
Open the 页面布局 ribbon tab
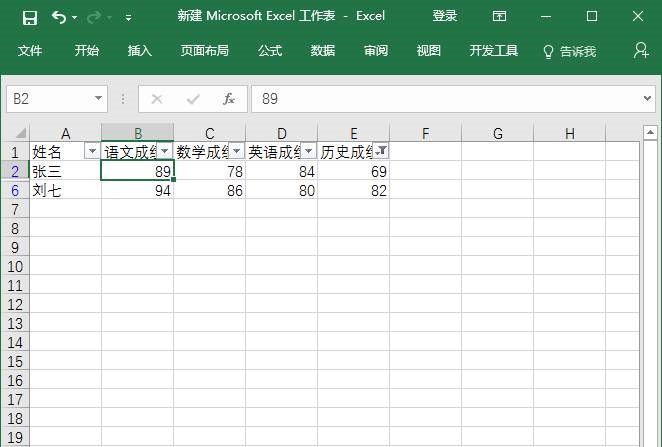tap(205, 51)
